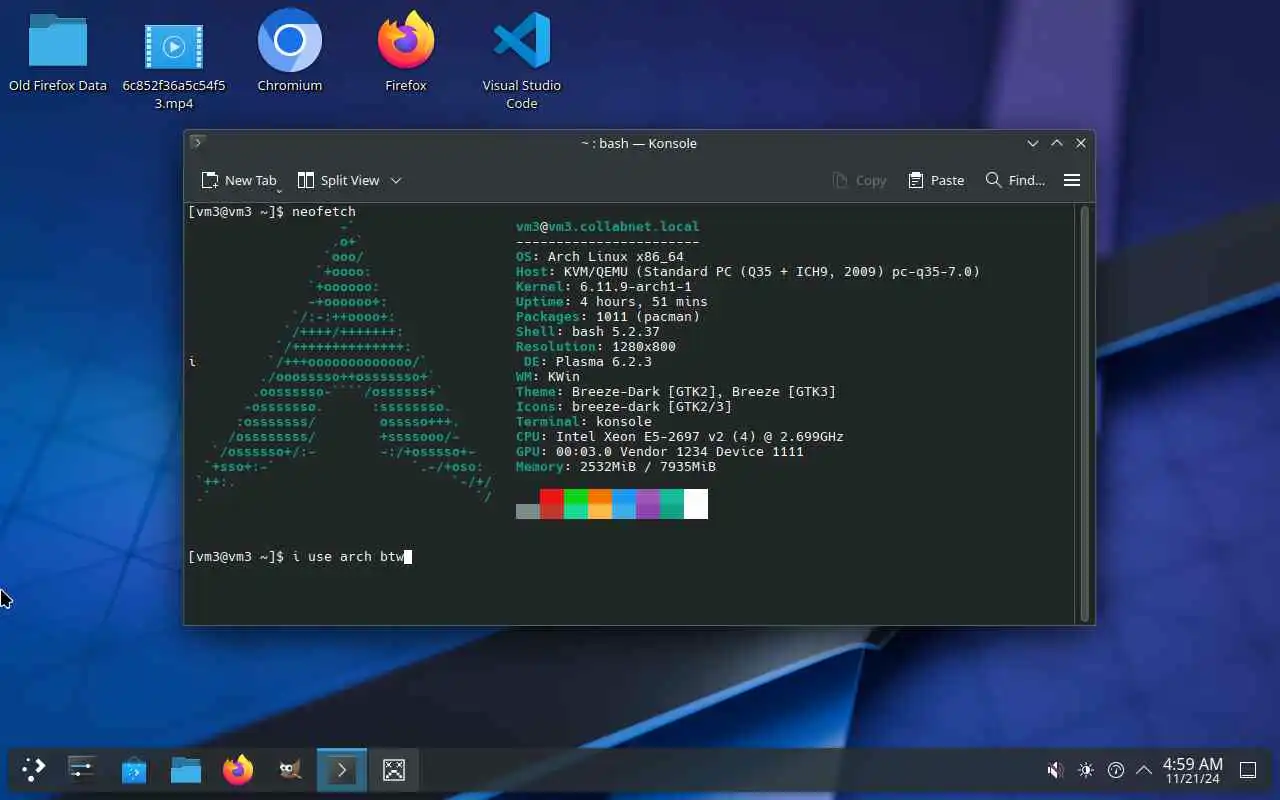Click the Konsole title bar text
1280x800 pixels.
639,143
